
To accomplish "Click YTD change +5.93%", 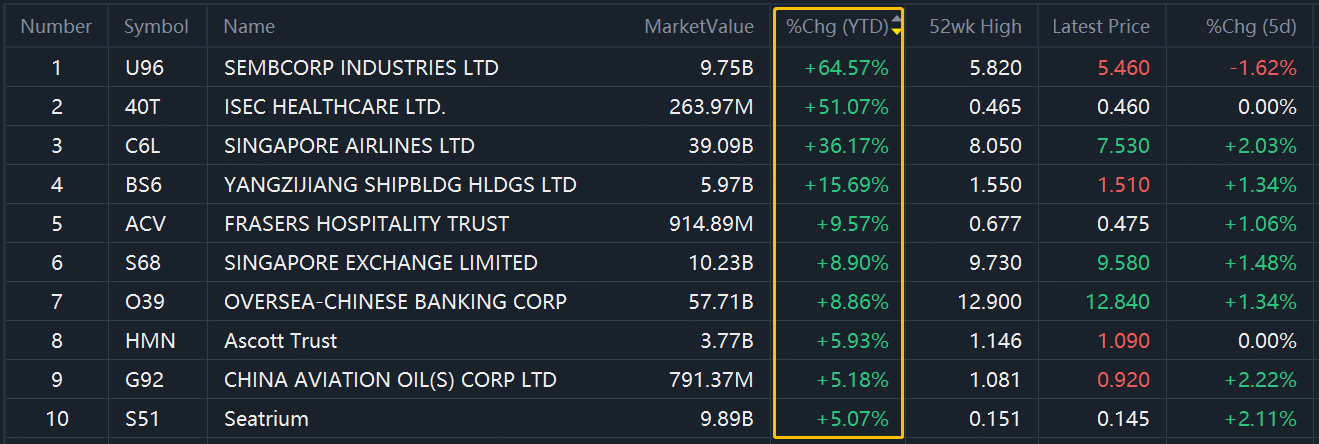I will tap(852, 341).
